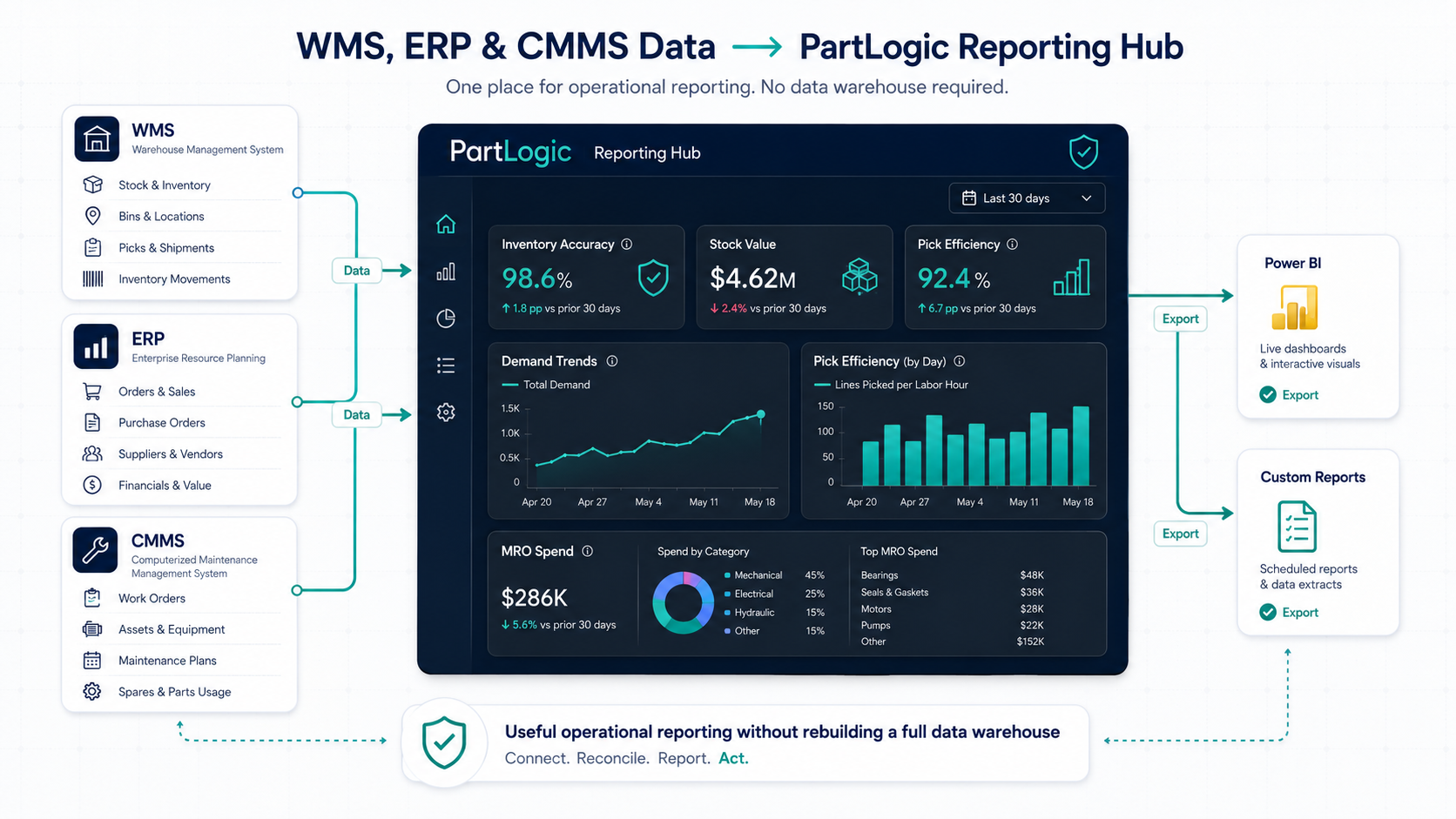
Task: Click Pick Efficiency by Day info icon
Action: pyautogui.click(x=959, y=361)
